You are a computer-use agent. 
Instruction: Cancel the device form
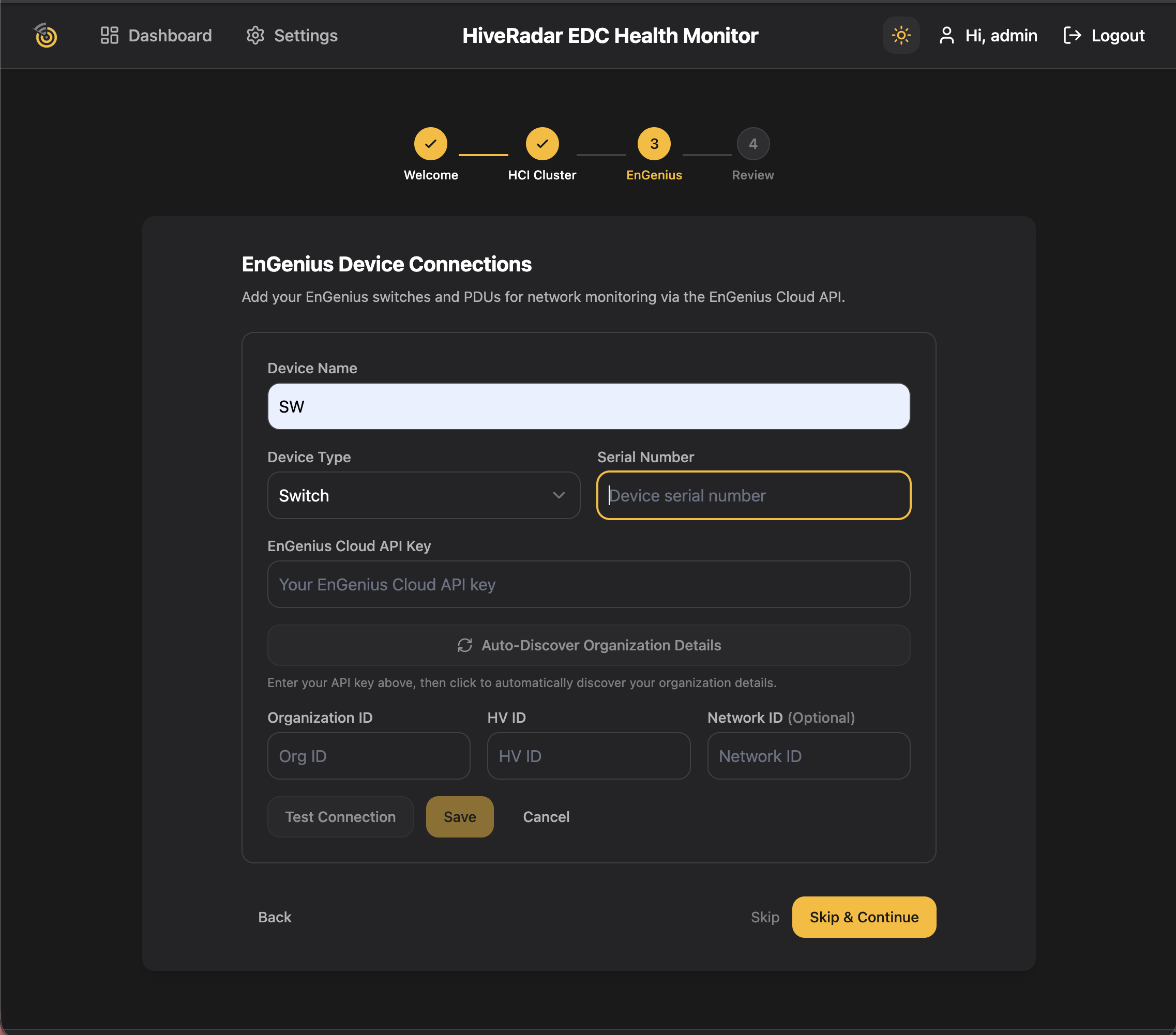pyautogui.click(x=546, y=817)
